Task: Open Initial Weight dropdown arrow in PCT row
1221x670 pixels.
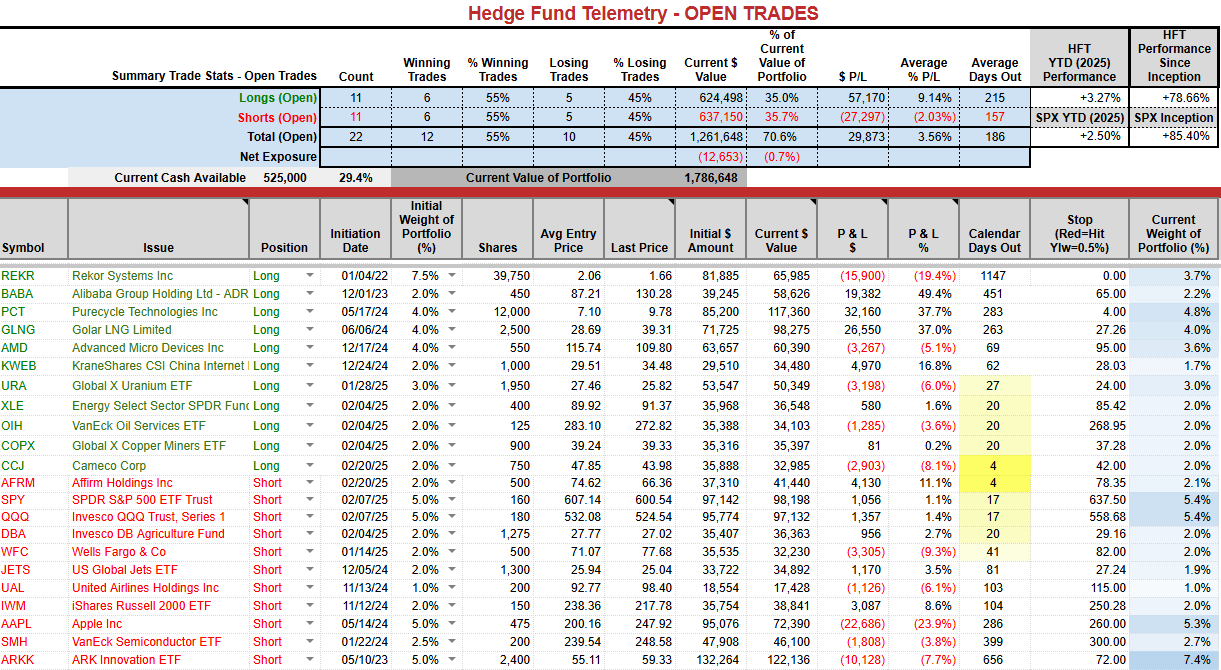Action: [x=453, y=312]
